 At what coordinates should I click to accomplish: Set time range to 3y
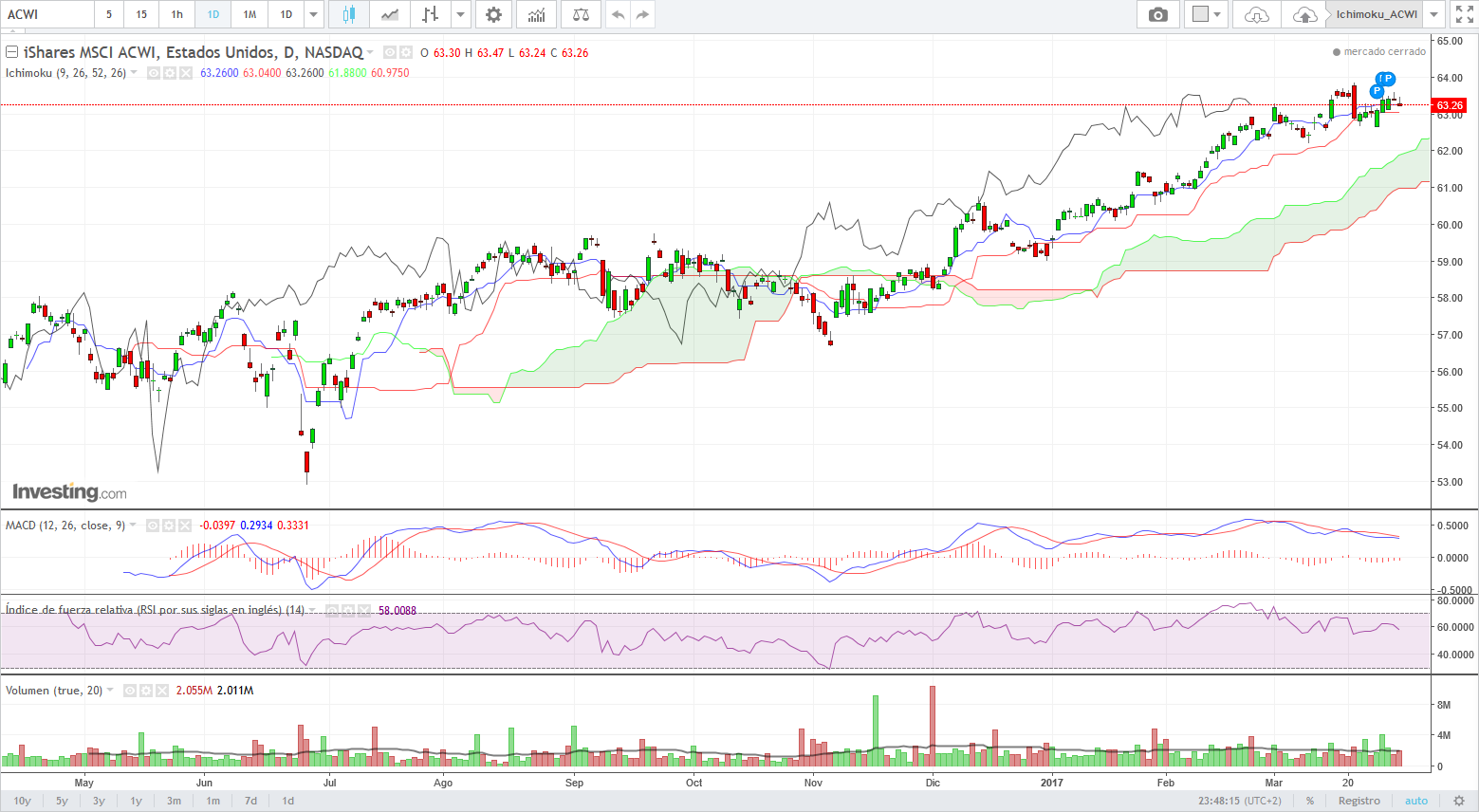point(99,801)
